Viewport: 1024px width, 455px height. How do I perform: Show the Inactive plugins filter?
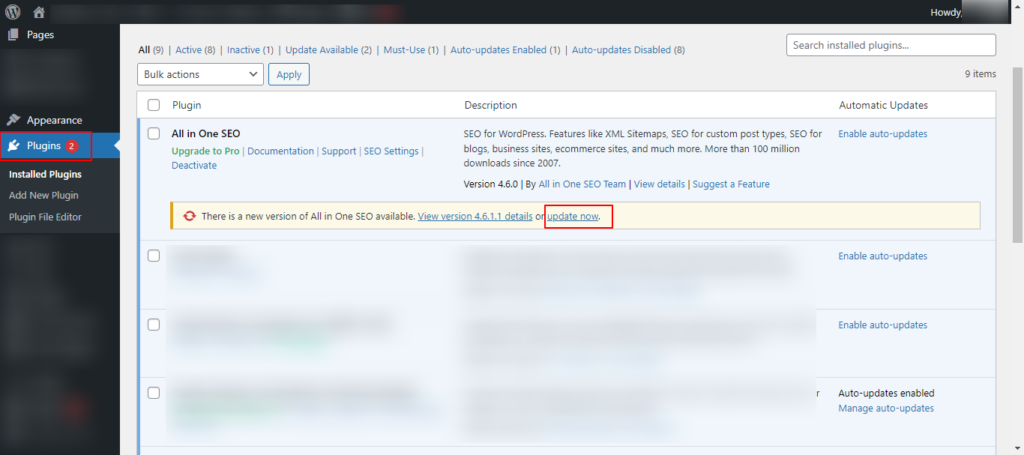pyautogui.click(x=250, y=49)
